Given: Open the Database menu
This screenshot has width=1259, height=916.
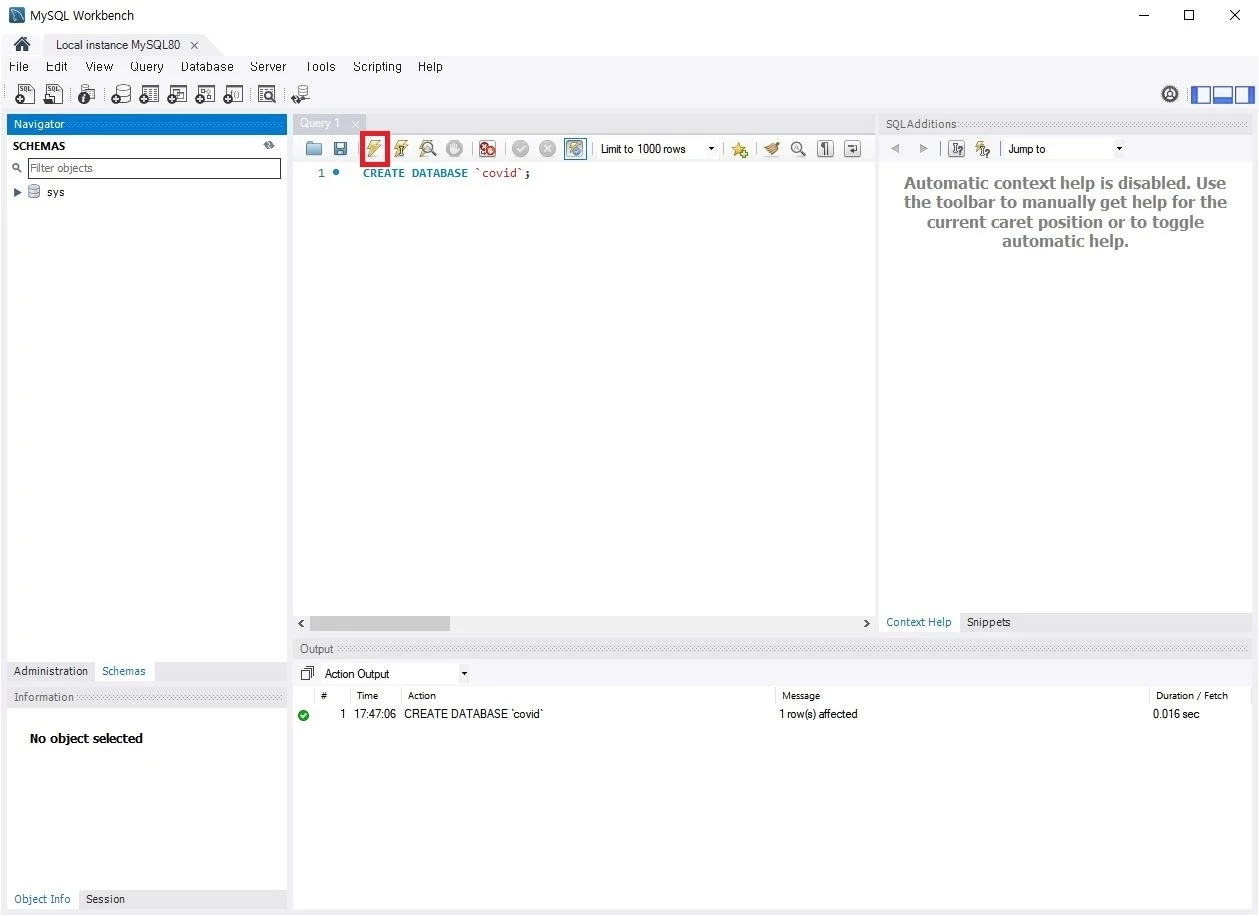Looking at the screenshot, I should [x=207, y=67].
